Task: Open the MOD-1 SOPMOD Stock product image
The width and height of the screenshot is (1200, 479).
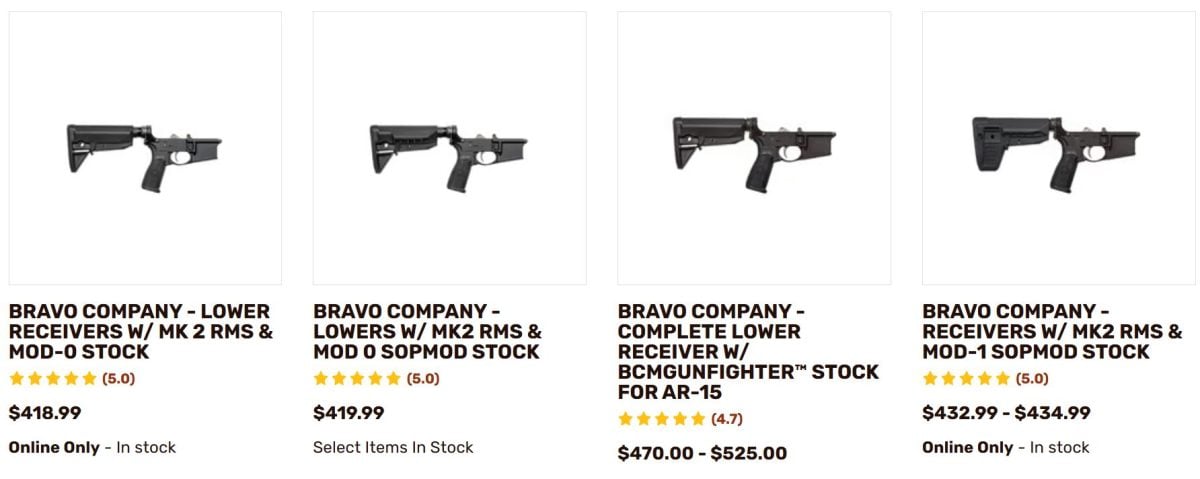Action: pos(1058,148)
